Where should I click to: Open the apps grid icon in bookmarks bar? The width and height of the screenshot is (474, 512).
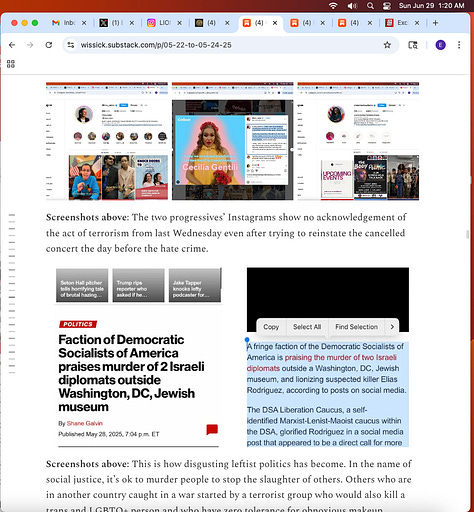[11, 64]
